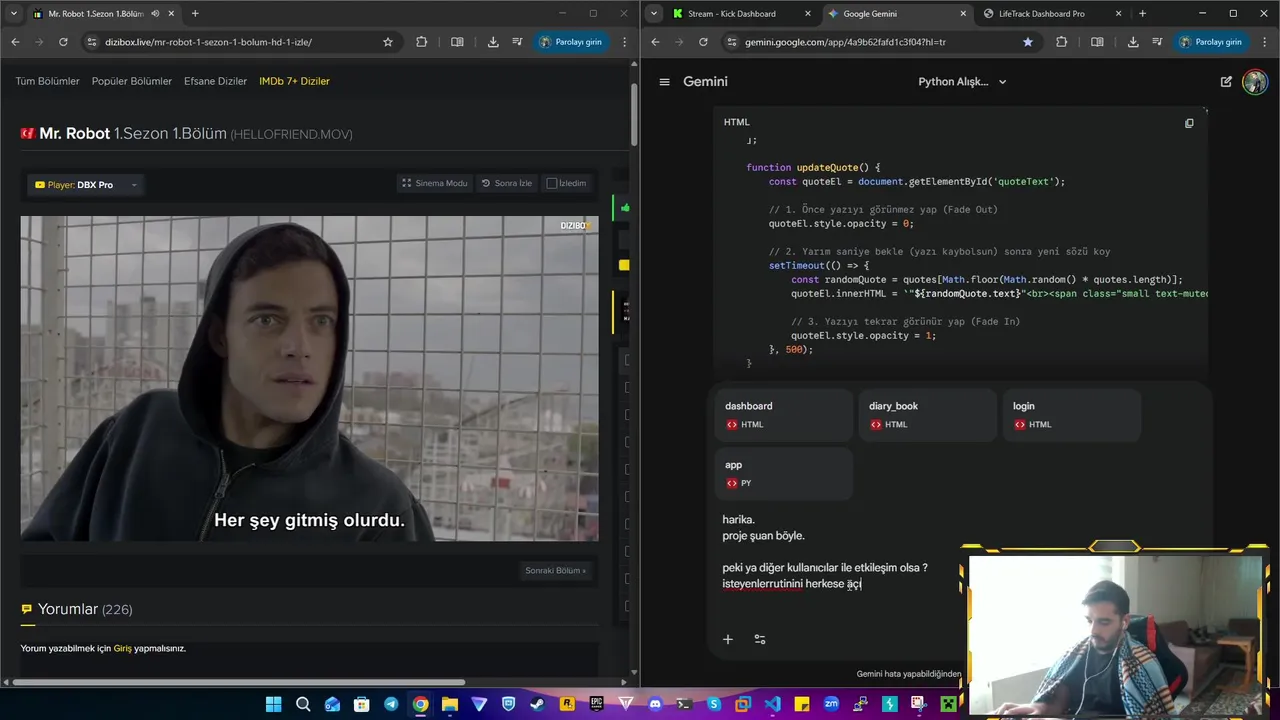Screen dimensions: 1280x720
Task: Open downloads in the Gemini browser window
Action: click(x=1133, y=42)
